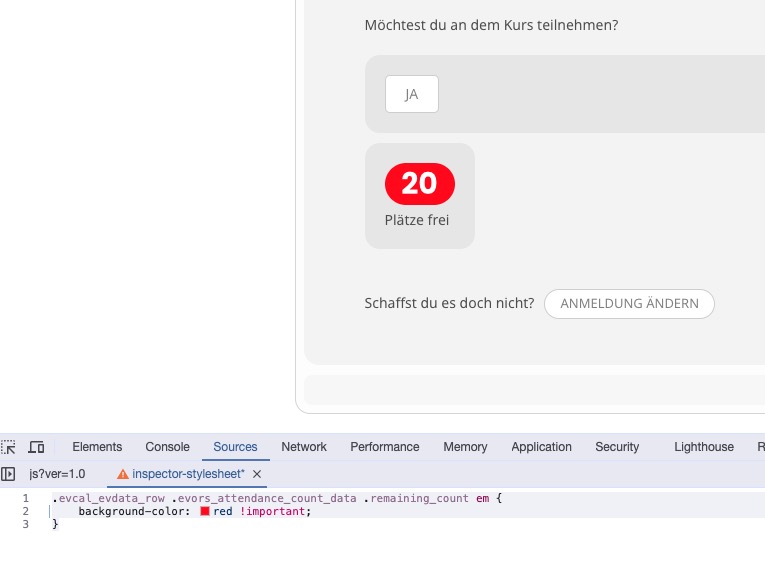Image resolution: width=765 pixels, height=588 pixels.
Task: Switch to the Elements panel
Action: [97, 447]
